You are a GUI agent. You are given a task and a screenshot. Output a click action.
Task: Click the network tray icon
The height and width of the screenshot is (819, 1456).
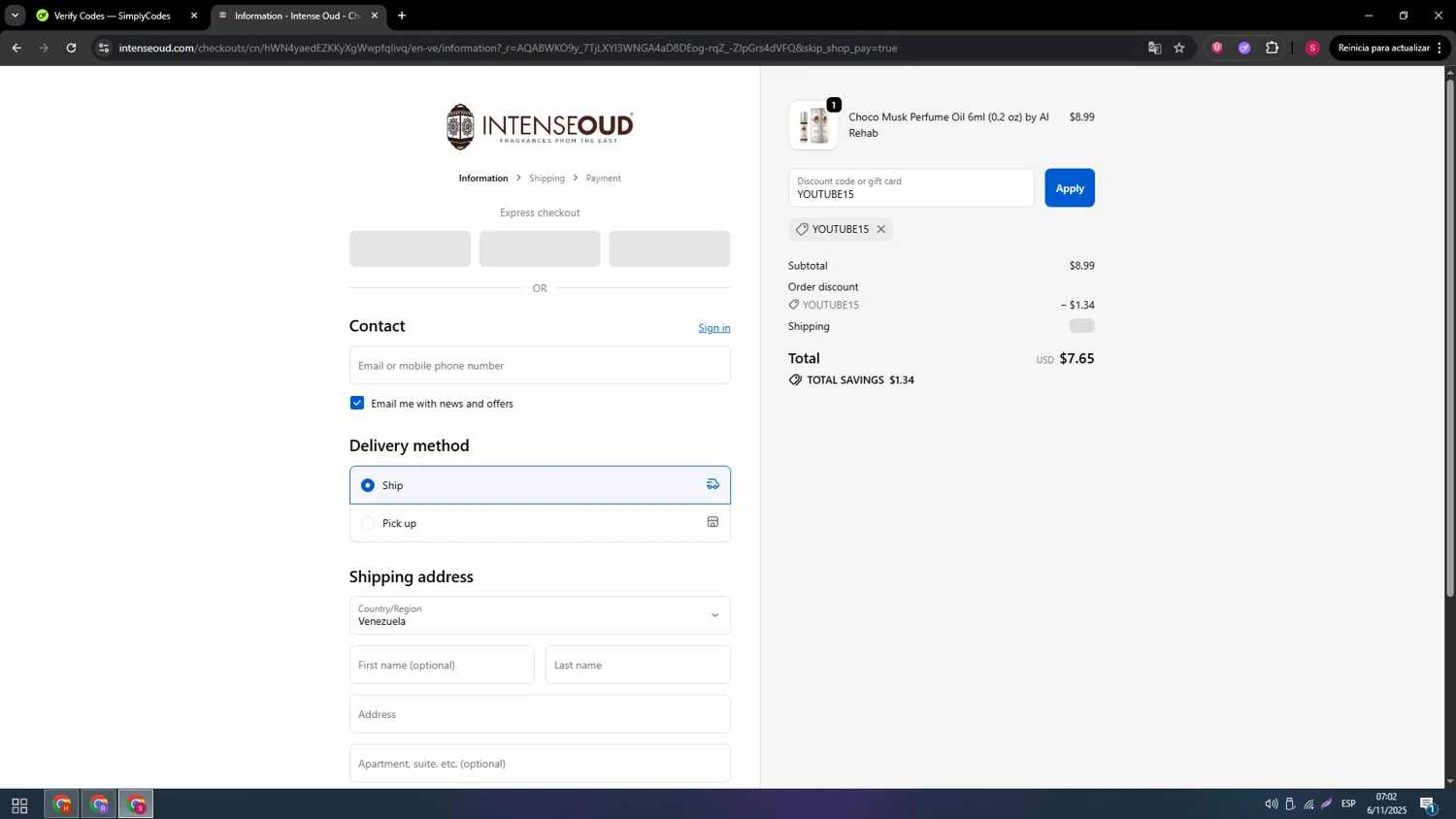coord(1308,804)
